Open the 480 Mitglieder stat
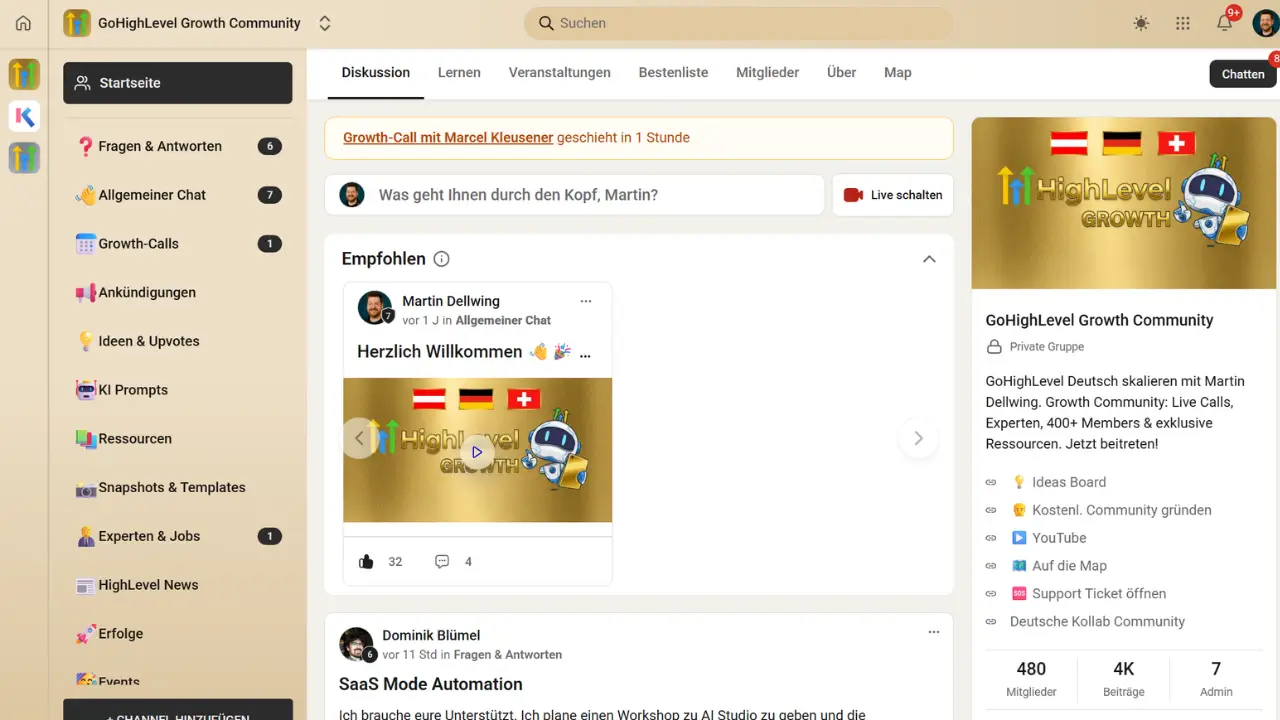 1031,678
